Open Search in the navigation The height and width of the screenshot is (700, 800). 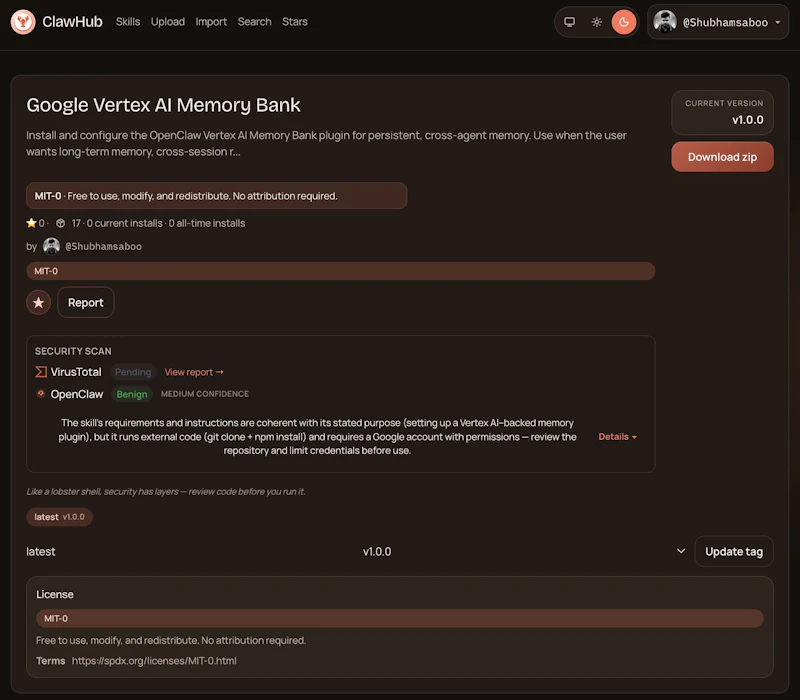click(254, 22)
